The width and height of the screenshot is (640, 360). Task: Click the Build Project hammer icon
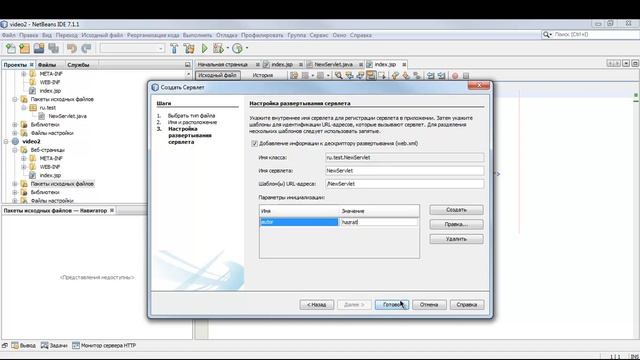click(174, 49)
